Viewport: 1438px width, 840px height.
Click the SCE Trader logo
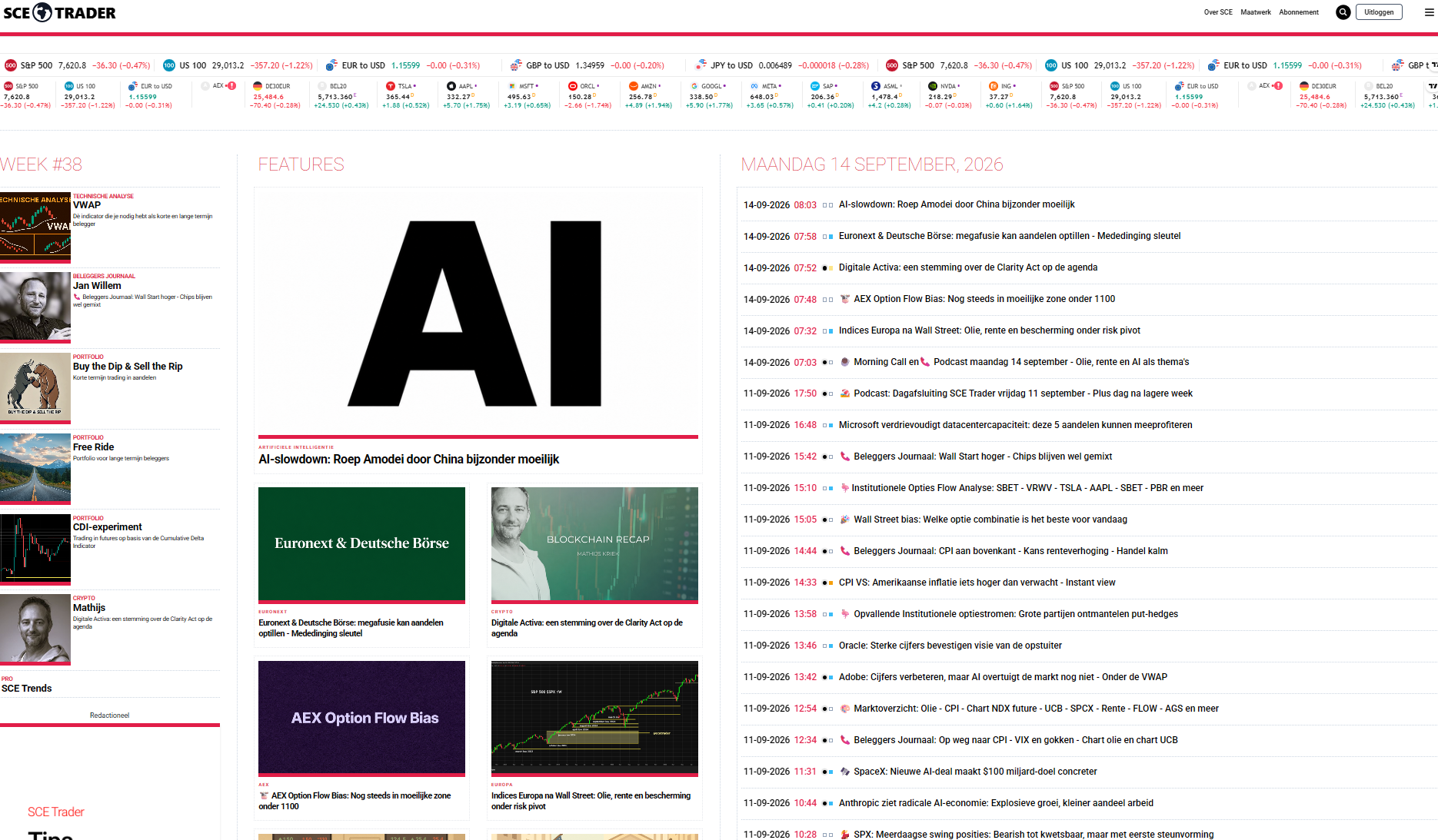[59, 12]
